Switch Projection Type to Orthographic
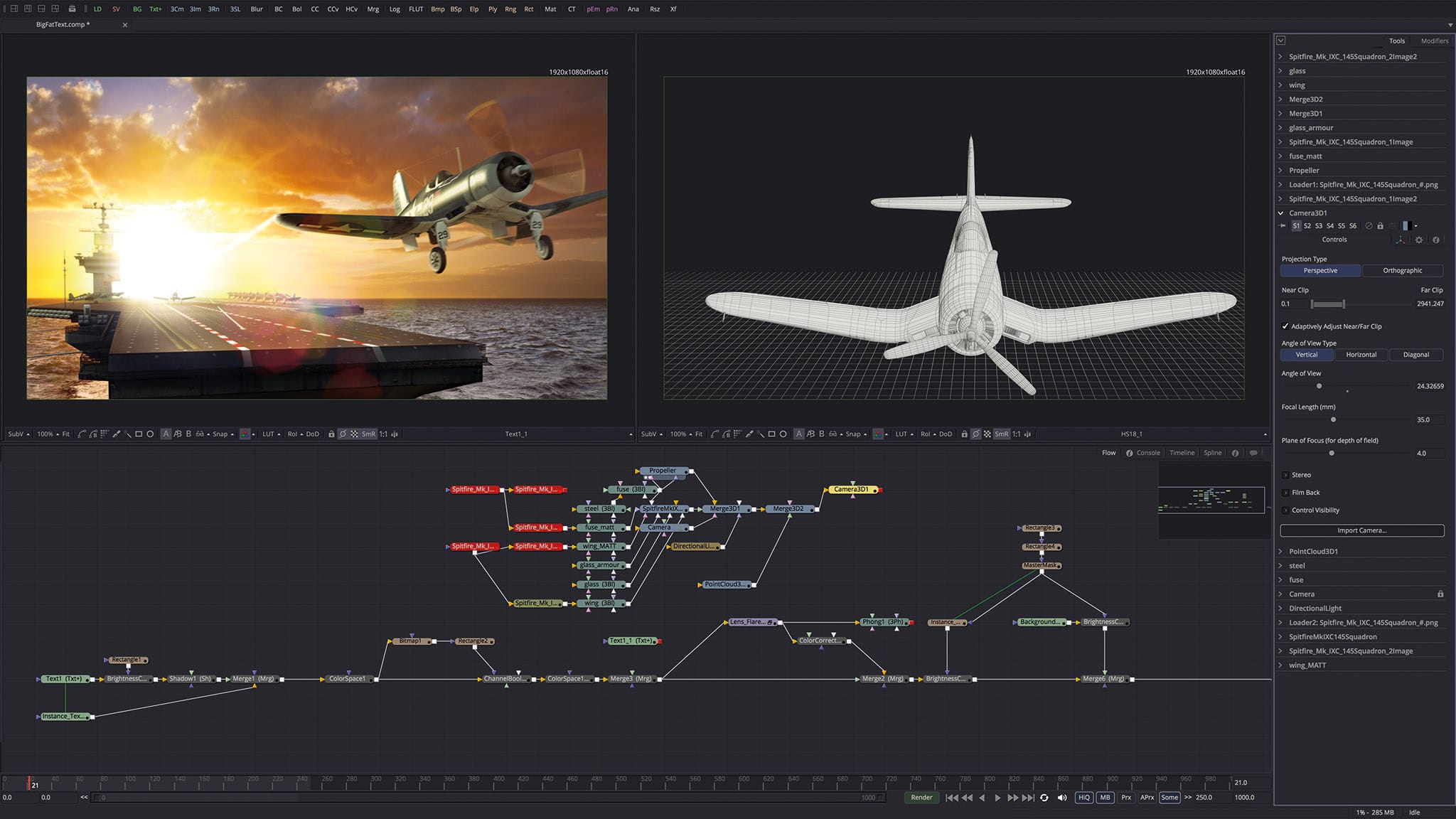Screen dimensions: 1456x819 (x=1402, y=271)
